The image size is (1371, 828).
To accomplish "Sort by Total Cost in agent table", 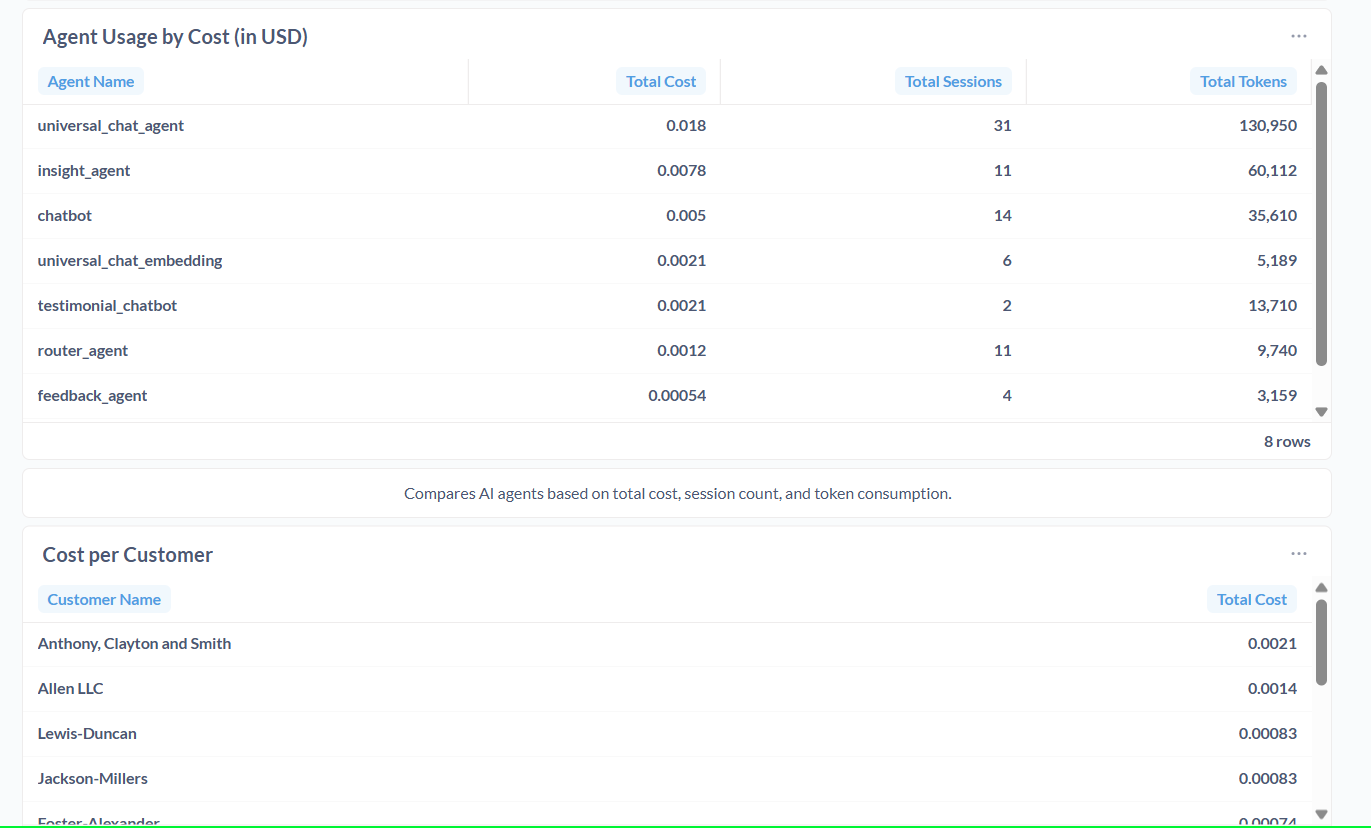I will click(x=661, y=82).
